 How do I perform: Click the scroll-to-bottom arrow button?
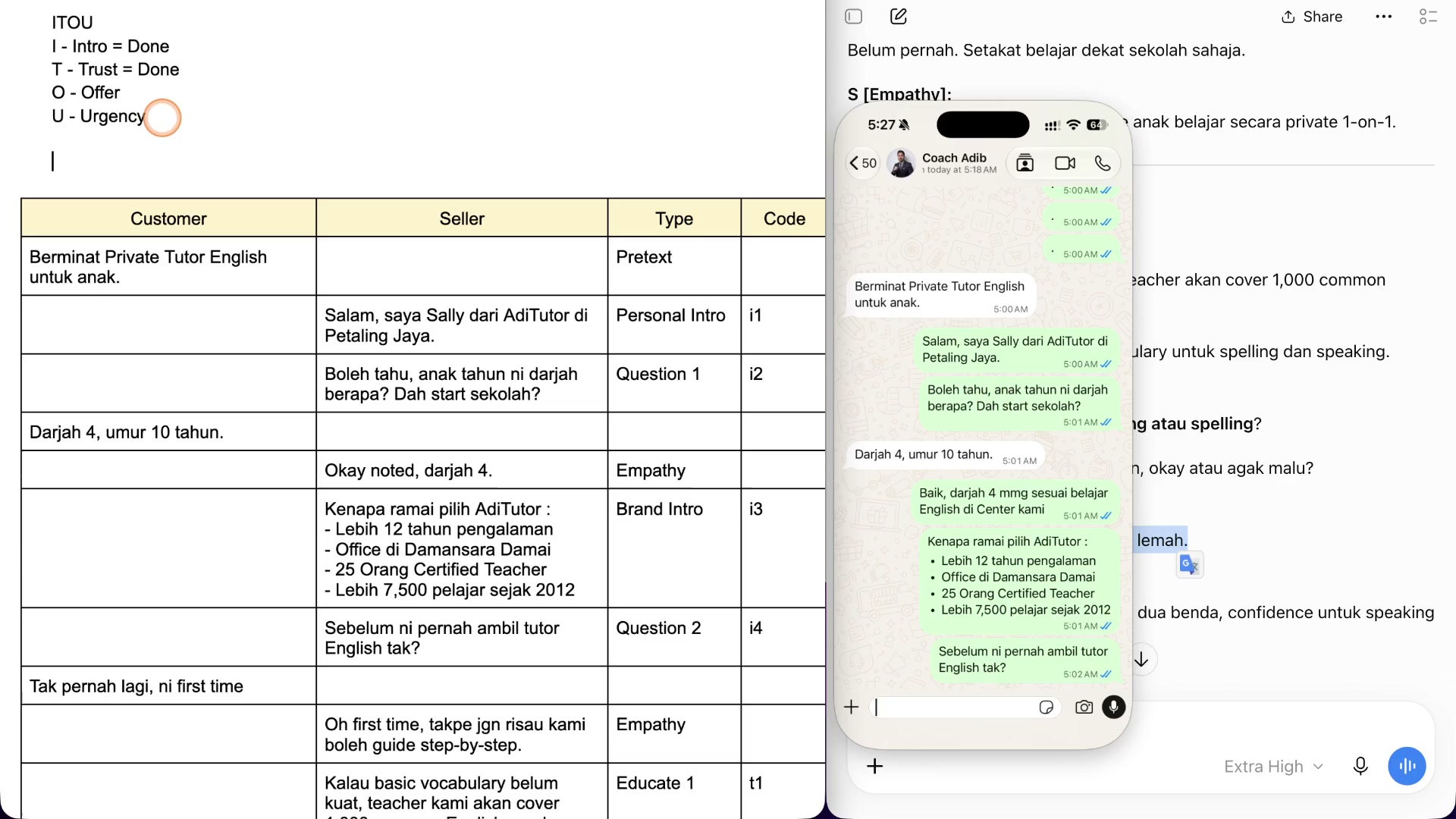click(1141, 660)
